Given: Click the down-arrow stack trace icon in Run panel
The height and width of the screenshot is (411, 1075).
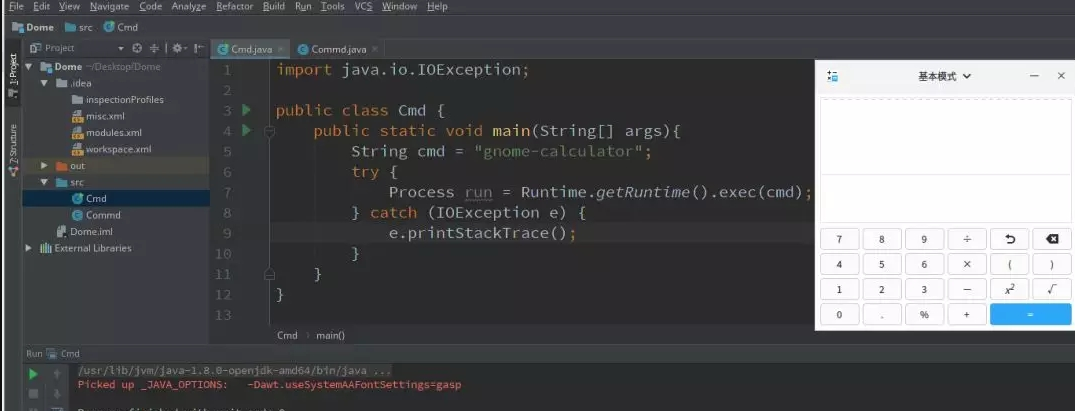Looking at the screenshot, I should coord(58,393).
